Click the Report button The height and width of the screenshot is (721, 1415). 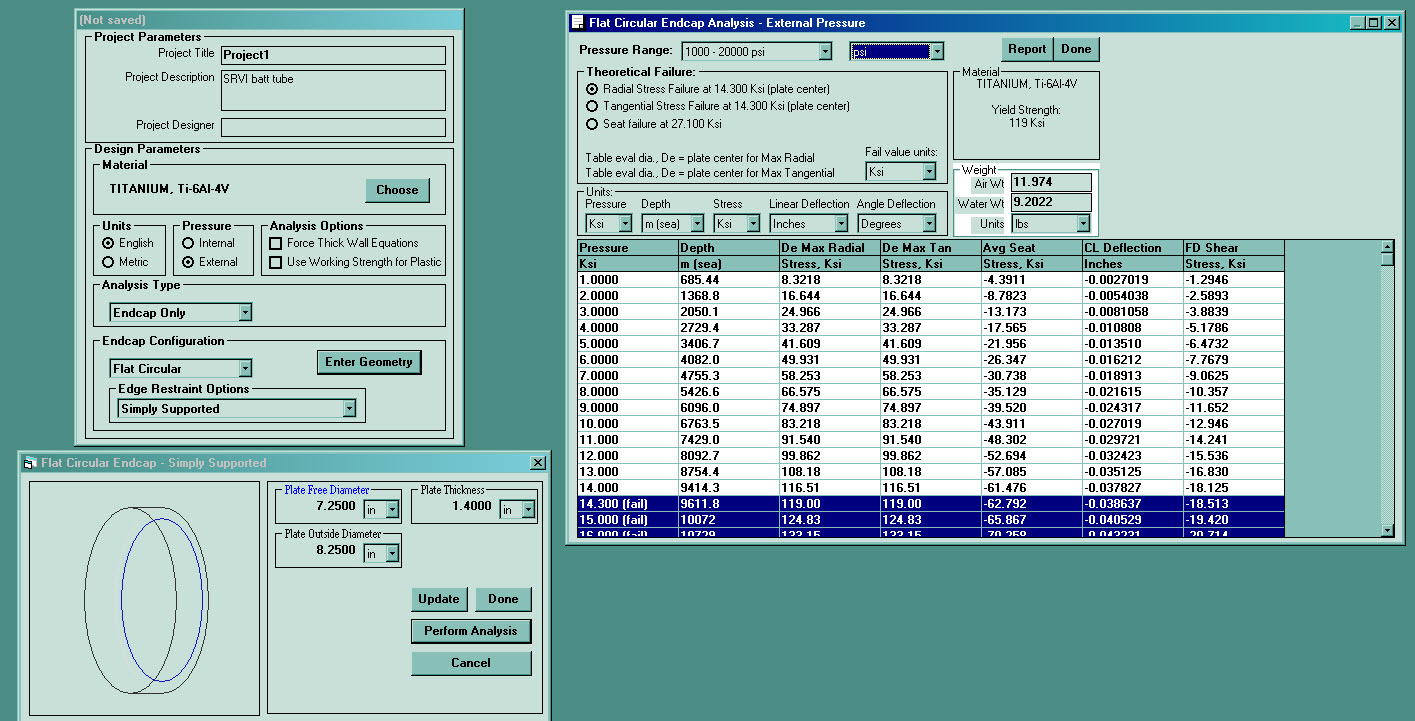point(1027,49)
